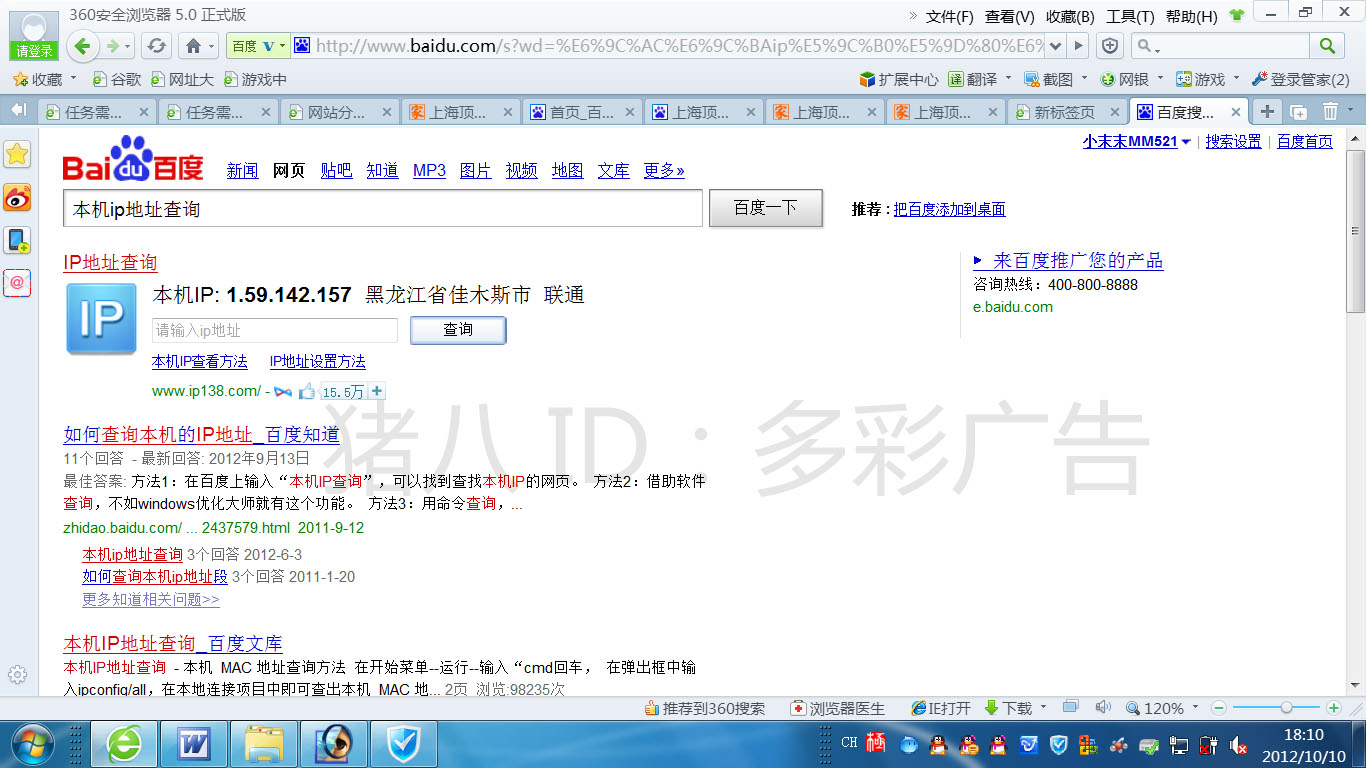Image resolution: width=1366 pixels, height=768 pixels.
Task: Click the zoom out minus button
Action: point(1219,708)
